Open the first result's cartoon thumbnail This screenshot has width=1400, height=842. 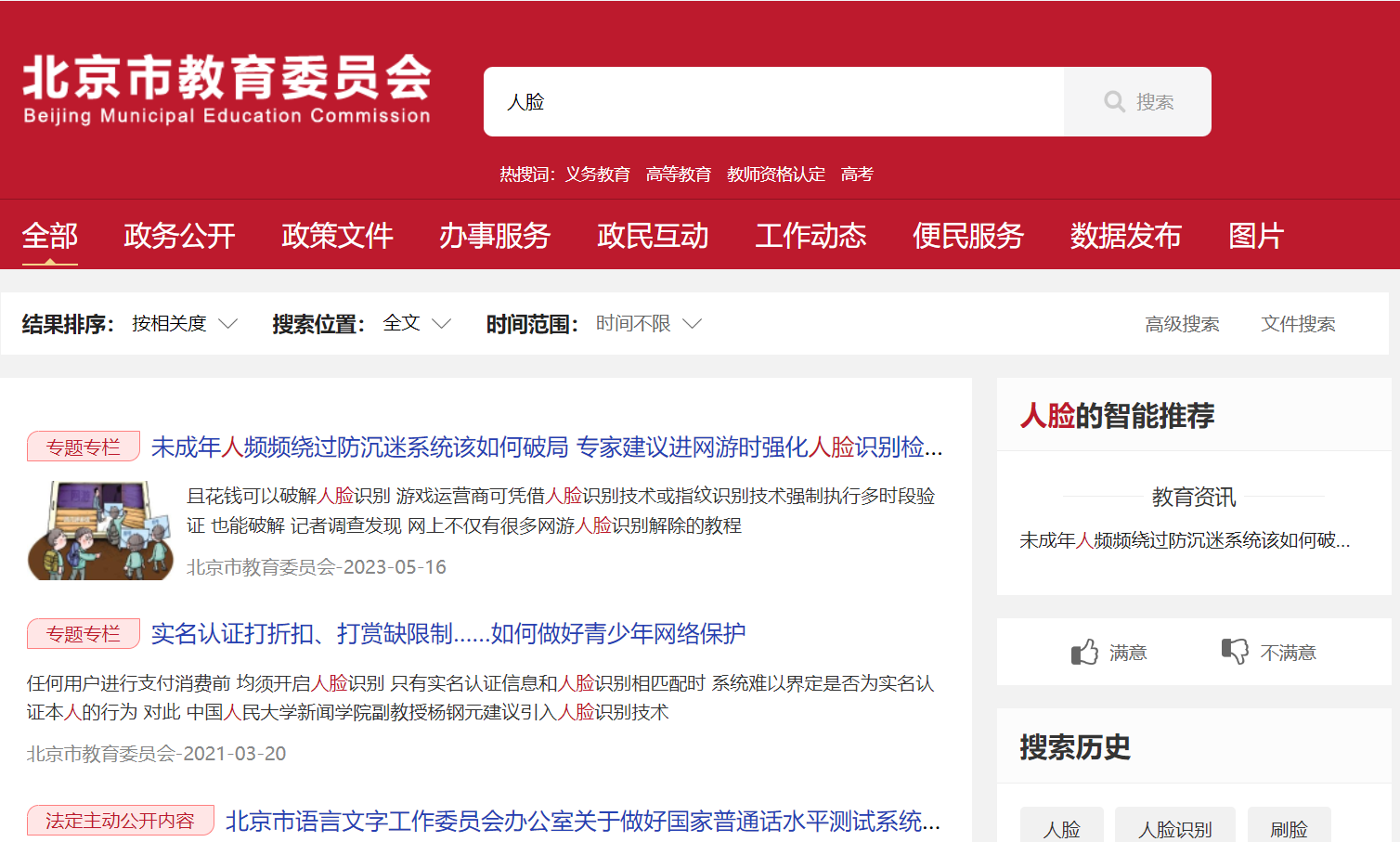pos(100,530)
